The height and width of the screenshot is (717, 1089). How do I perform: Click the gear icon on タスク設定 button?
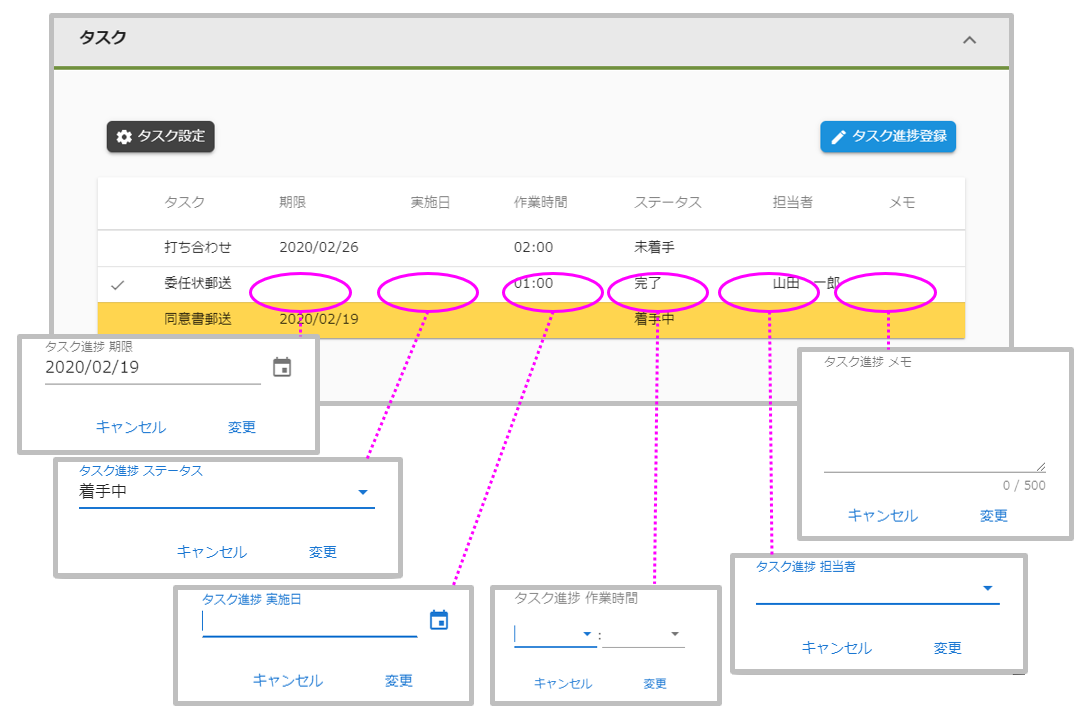click(124, 137)
